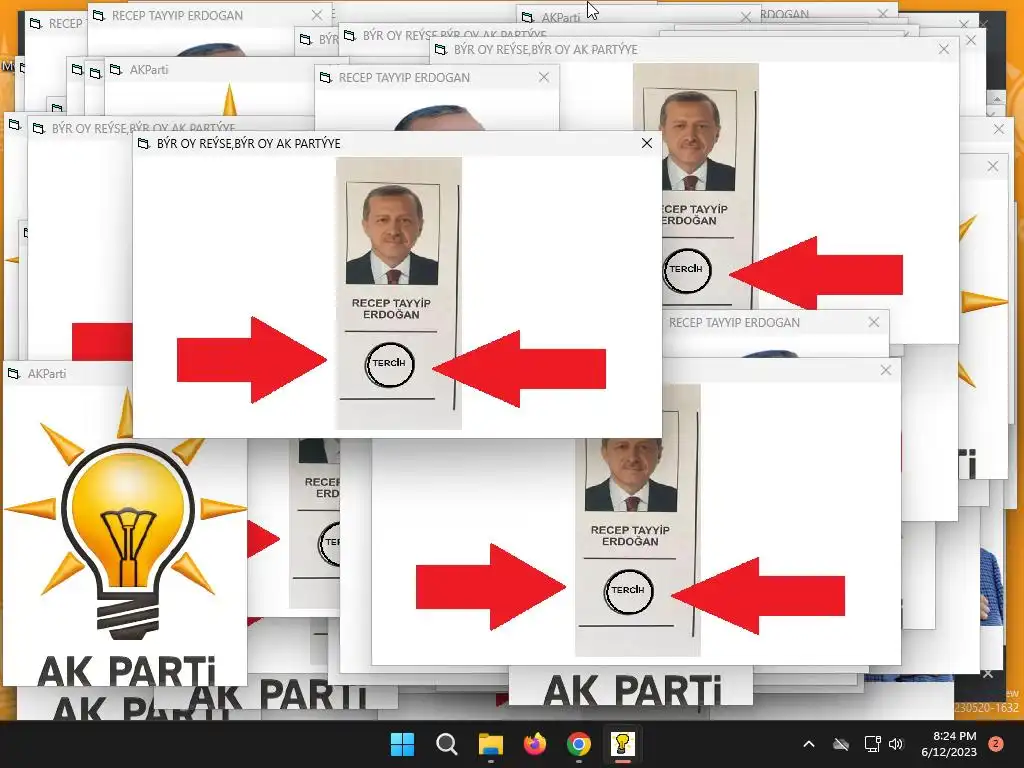Click the AKParti title of the large logo window

click(47, 374)
